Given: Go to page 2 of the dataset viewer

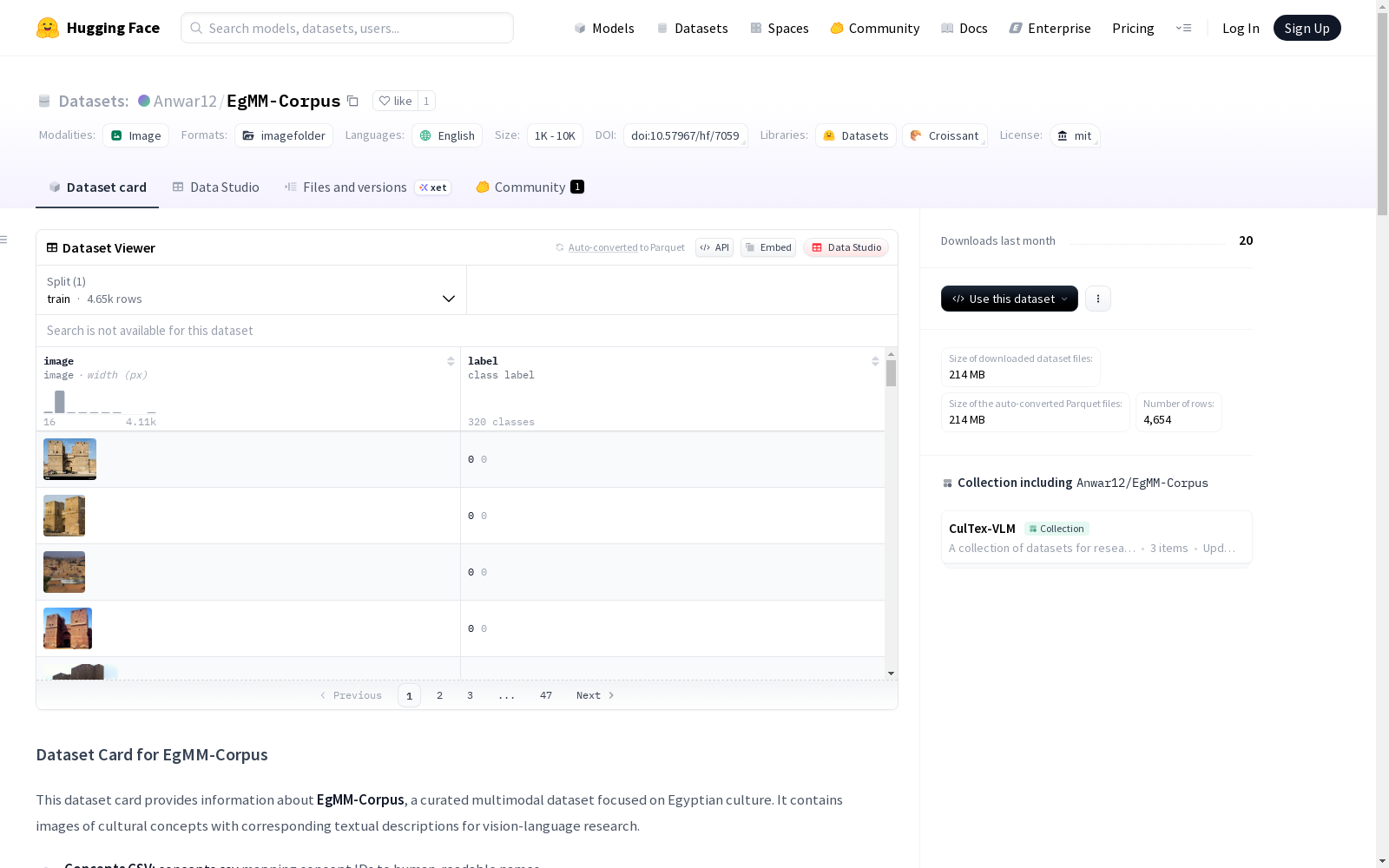Looking at the screenshot, I should [x=440, y=695].
